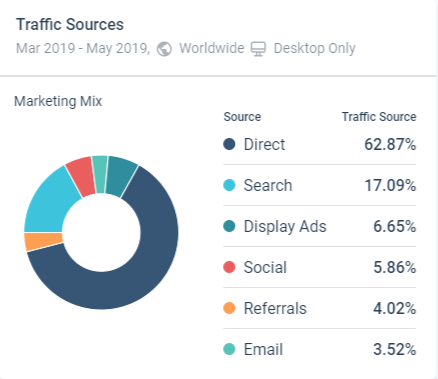Select the light blue Search legend dot

(229, 185)
